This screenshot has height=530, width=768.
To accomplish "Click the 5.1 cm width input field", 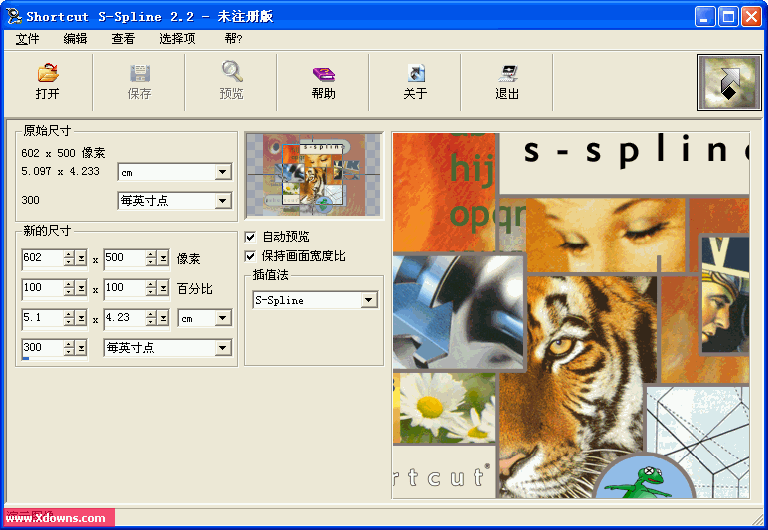I will [43, 318].
